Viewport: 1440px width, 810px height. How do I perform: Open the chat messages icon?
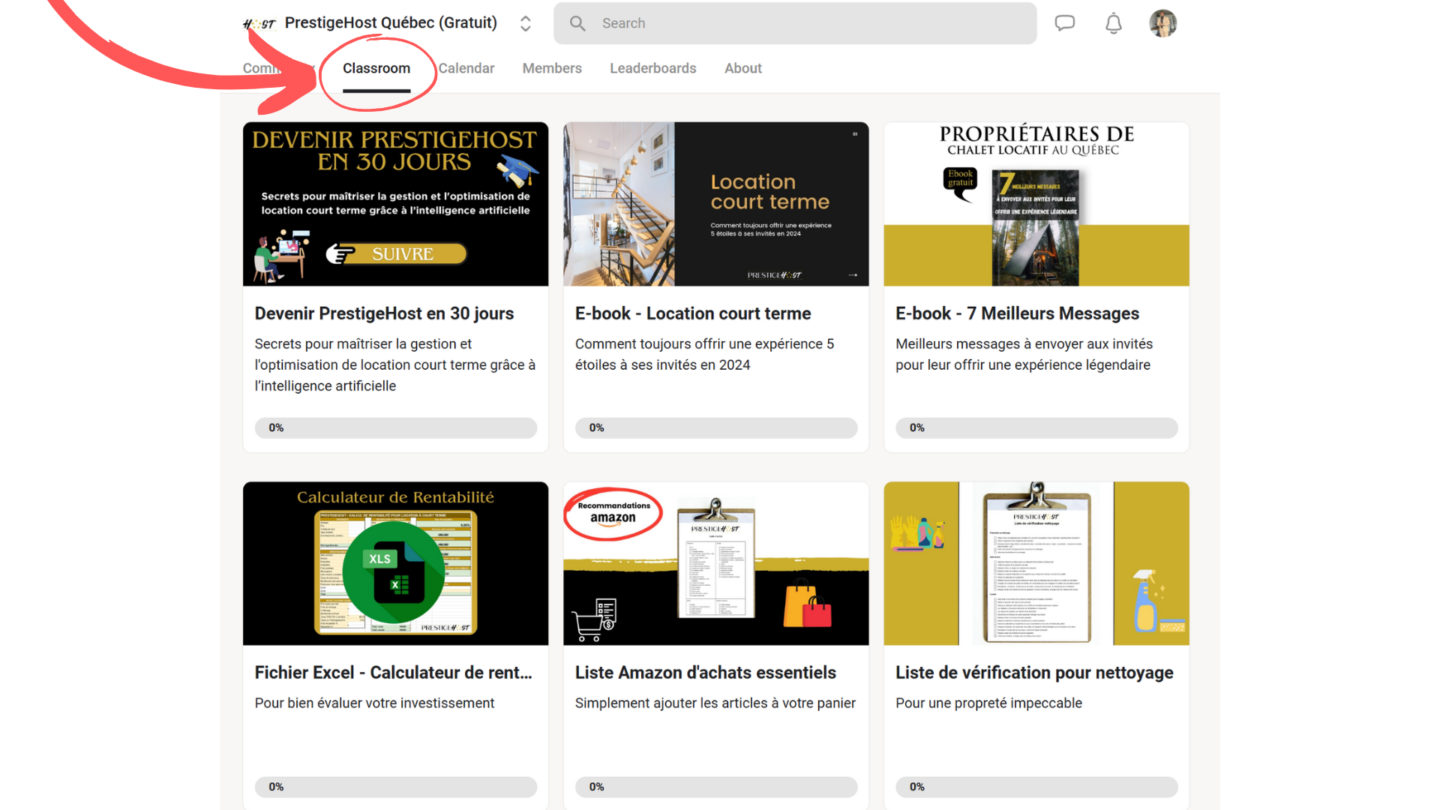(1065, 23)
